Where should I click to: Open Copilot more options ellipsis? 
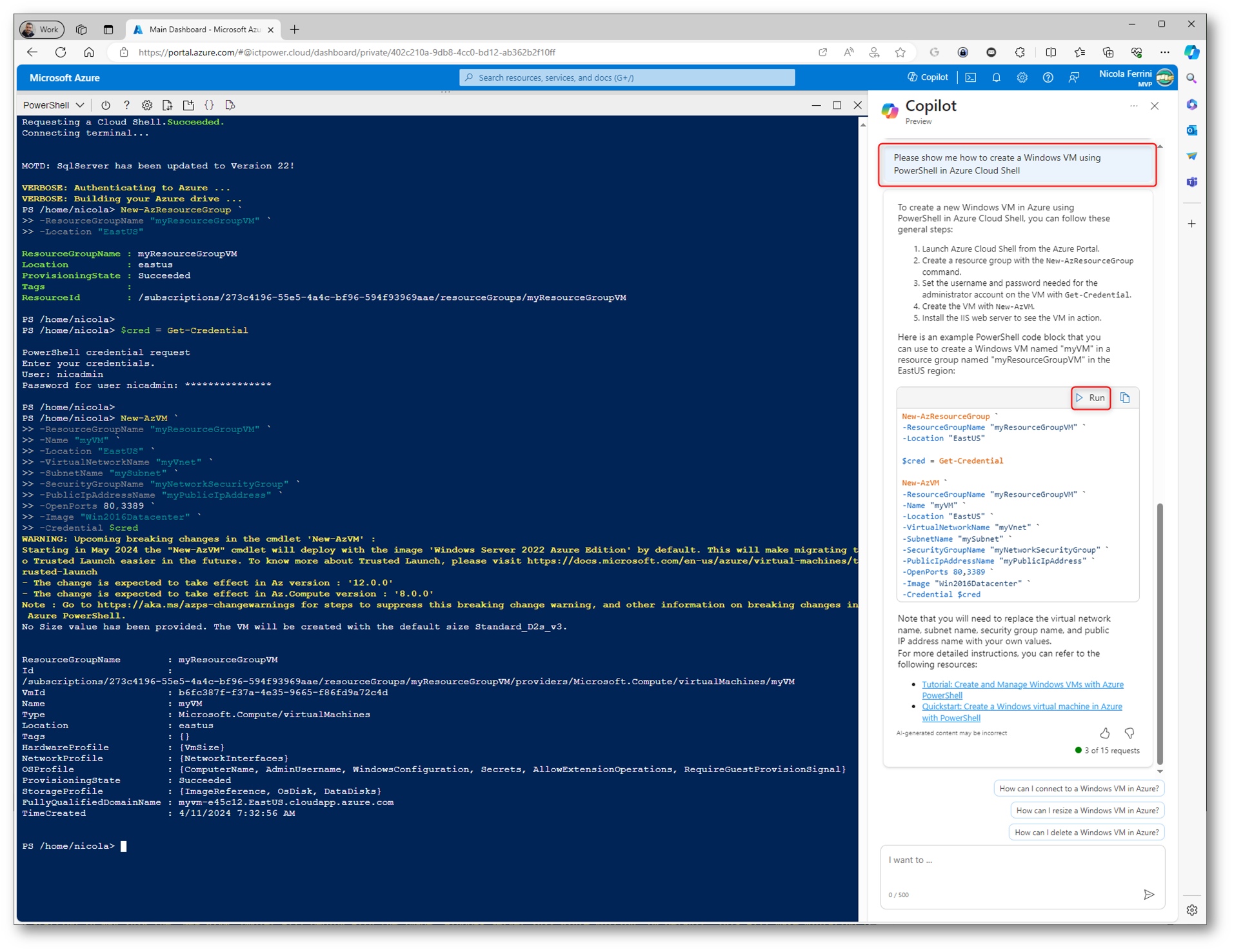(1134, 106)
